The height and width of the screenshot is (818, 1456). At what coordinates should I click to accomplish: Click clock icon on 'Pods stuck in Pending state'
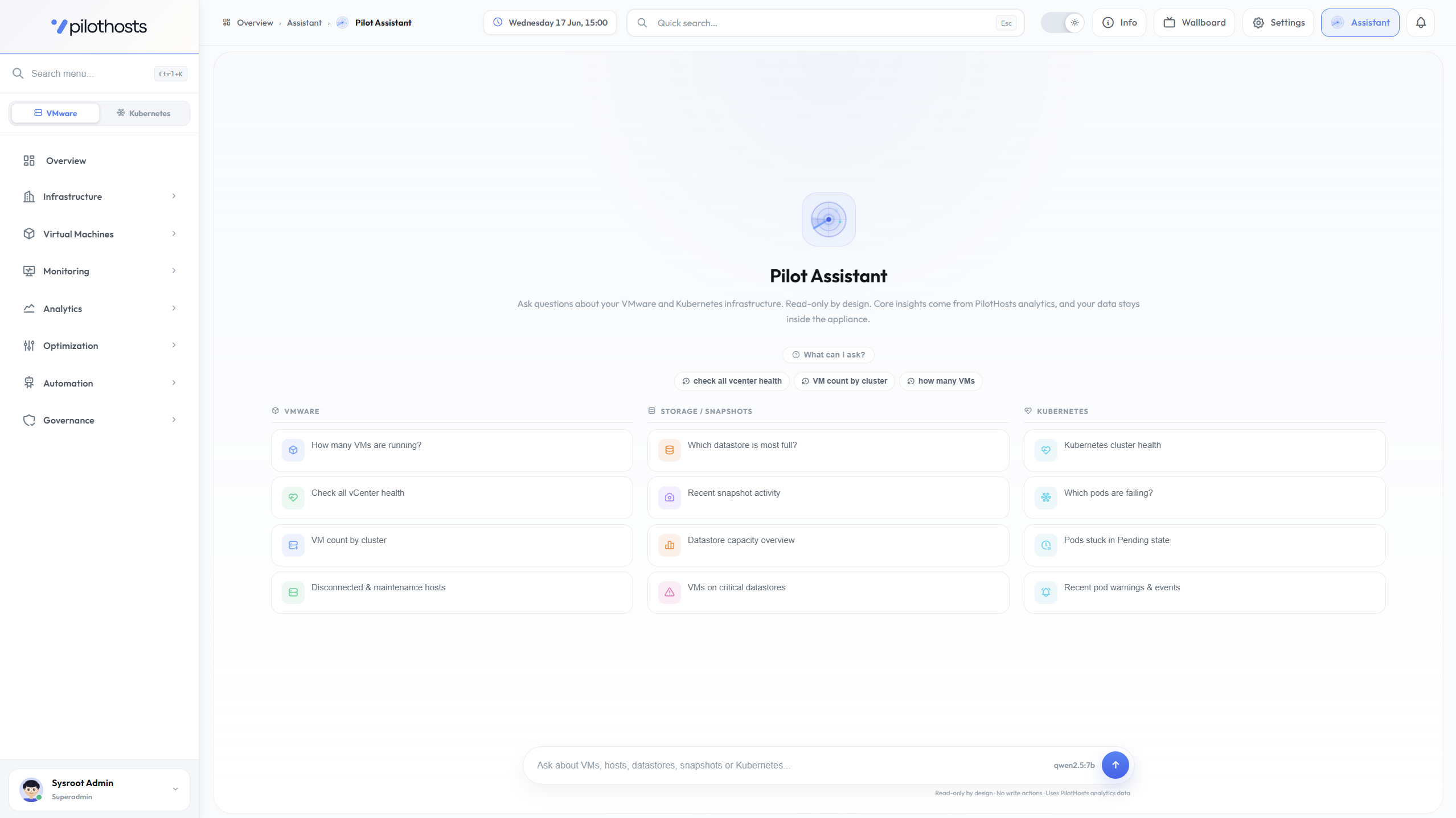click(1046, 545)
